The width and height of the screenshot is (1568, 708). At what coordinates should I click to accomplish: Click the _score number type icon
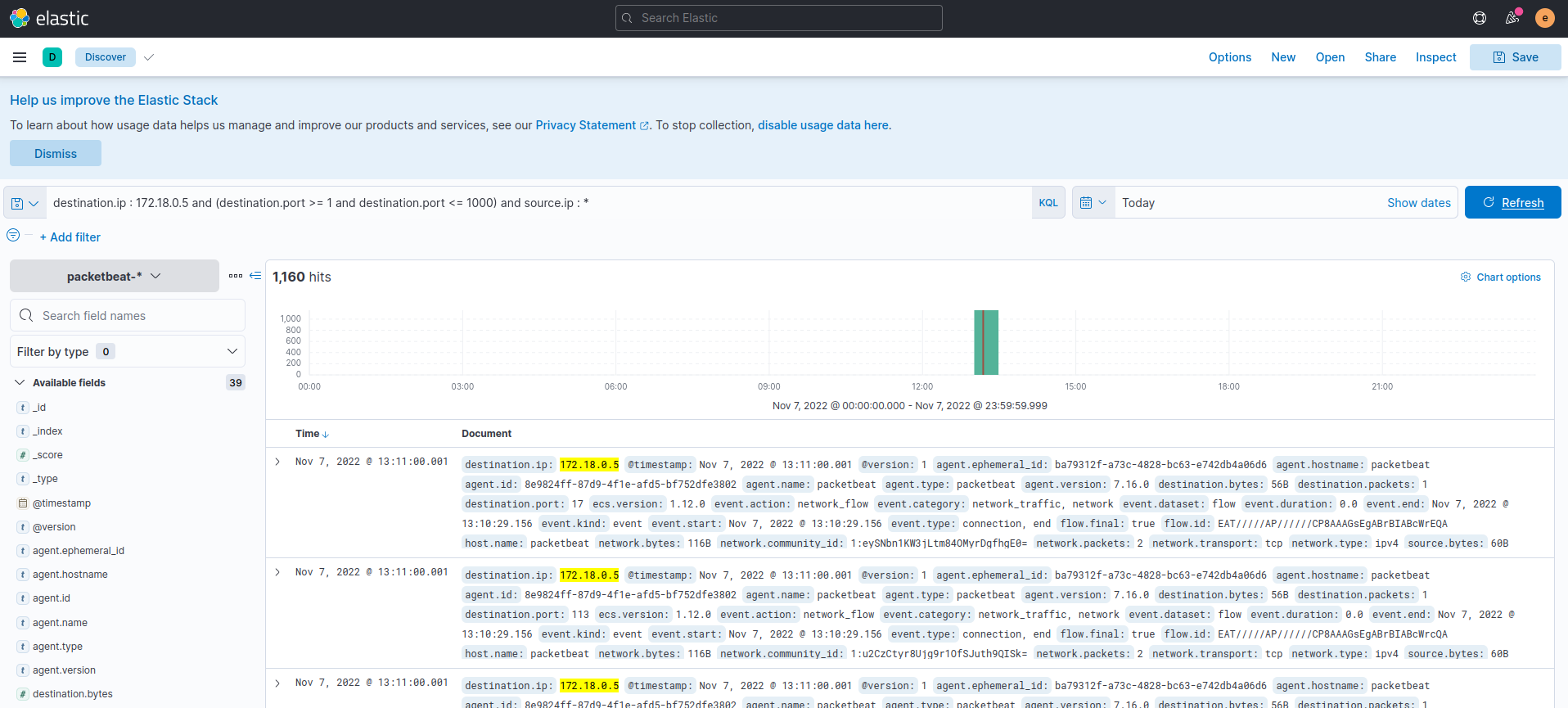[23, 455]
